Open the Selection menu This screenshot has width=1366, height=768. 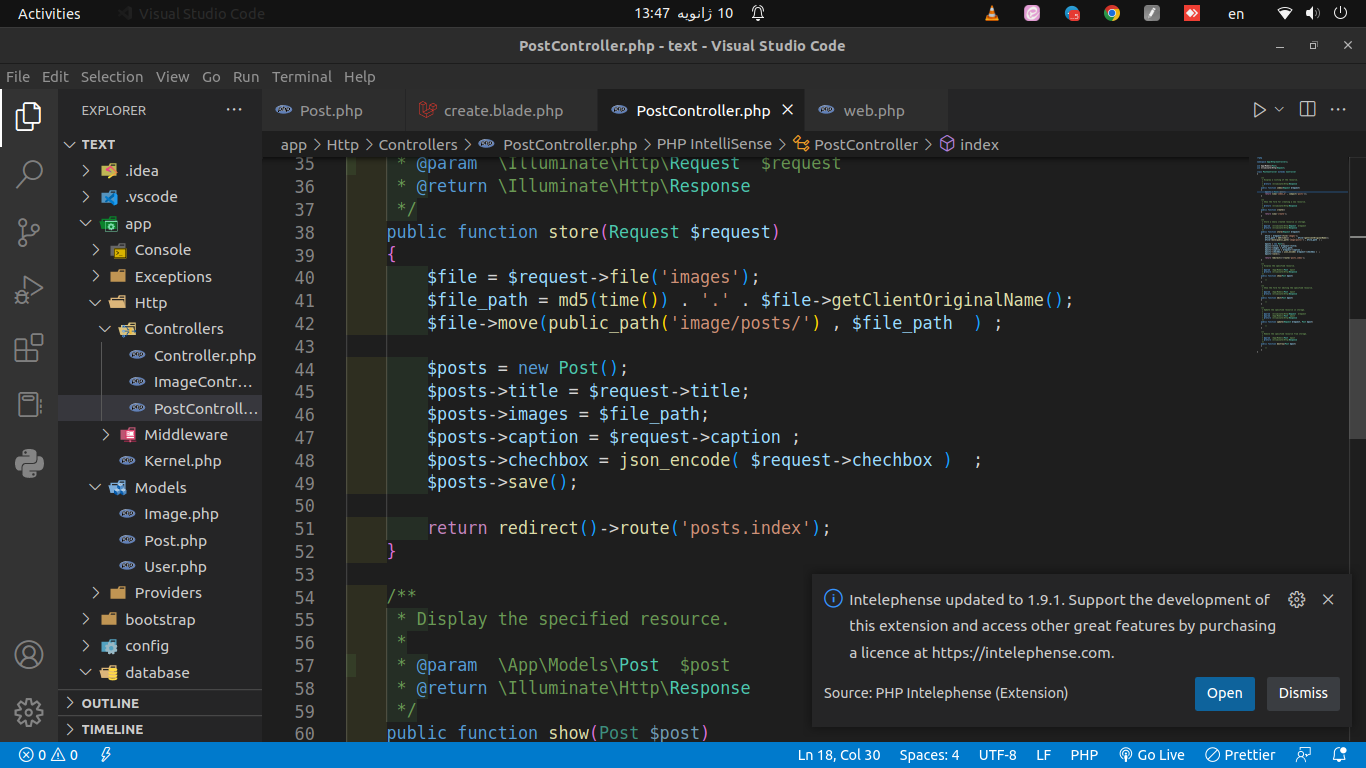[x=112, y=77]
